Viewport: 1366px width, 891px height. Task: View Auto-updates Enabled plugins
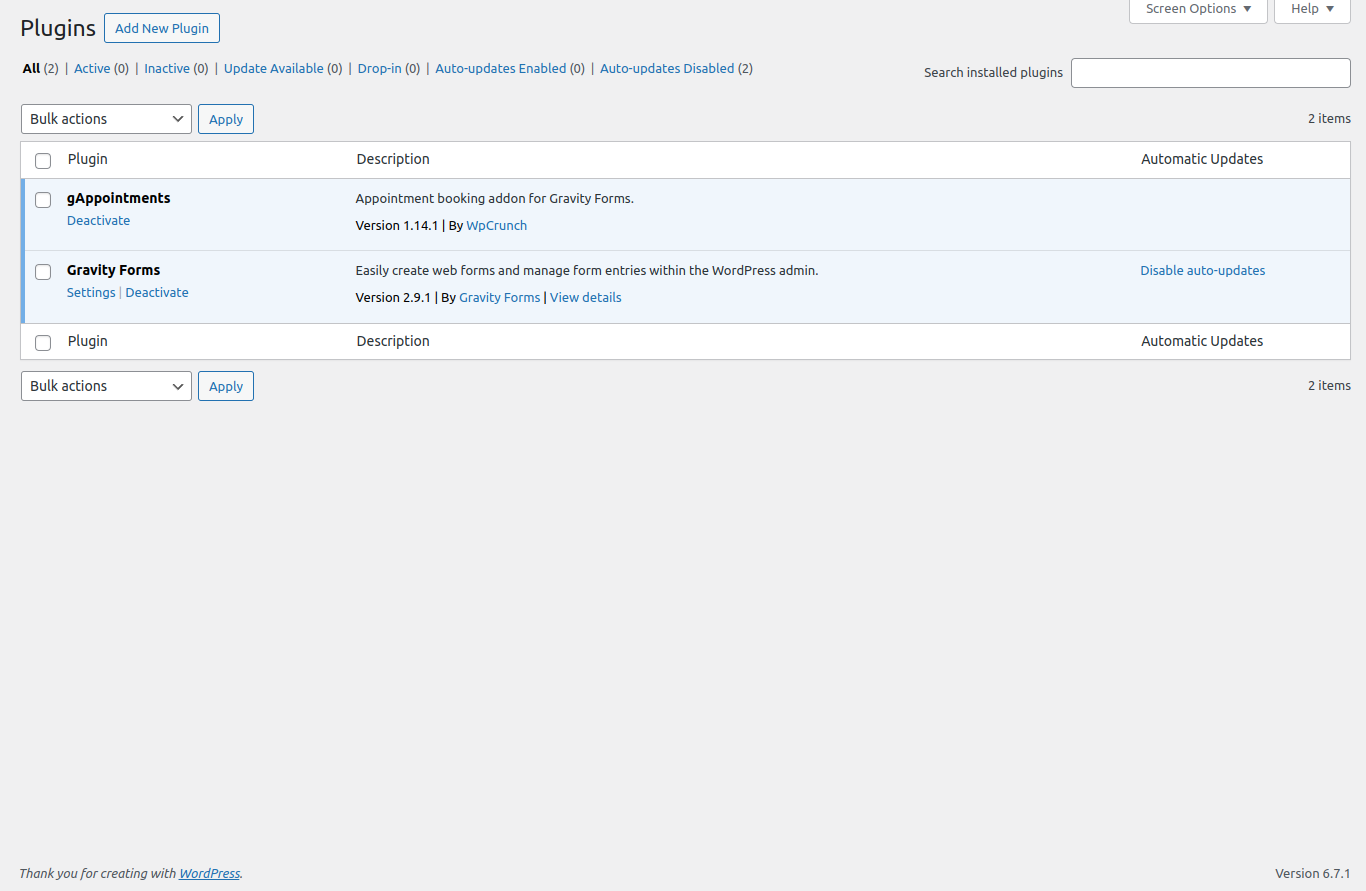pos(501,69)
